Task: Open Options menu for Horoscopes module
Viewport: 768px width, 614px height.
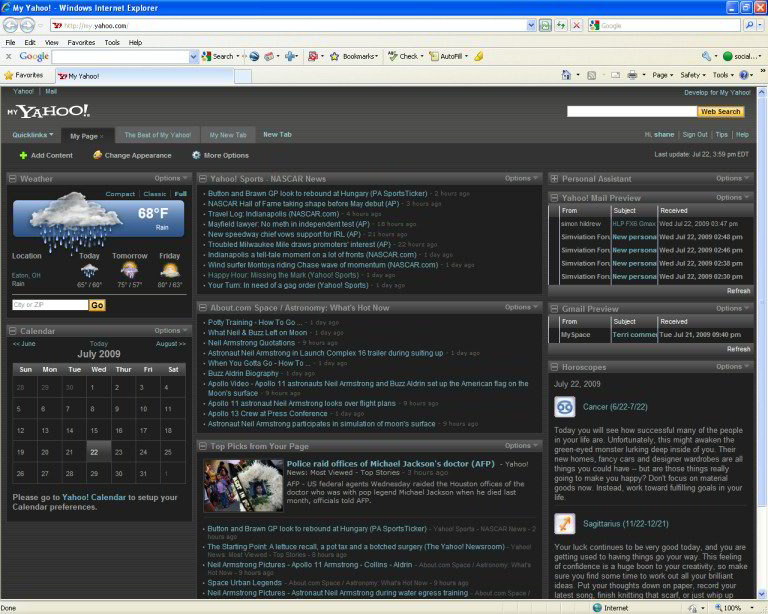Action: click(731, 367)
